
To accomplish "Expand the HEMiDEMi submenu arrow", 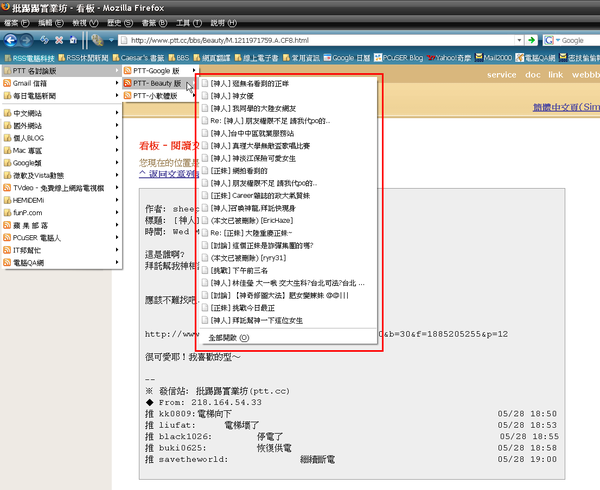I will 116,200.
